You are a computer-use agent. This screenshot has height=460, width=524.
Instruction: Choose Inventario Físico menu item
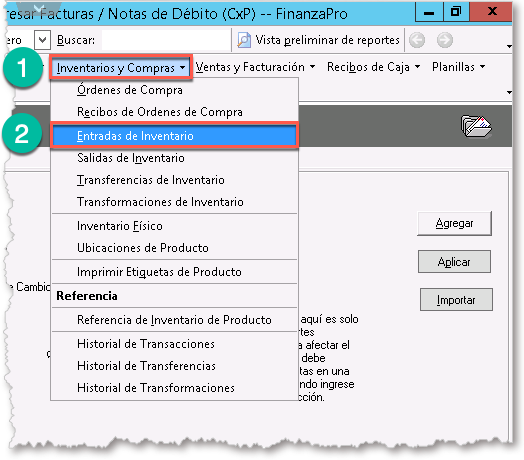pyautogui.click(x=174, y=226)
